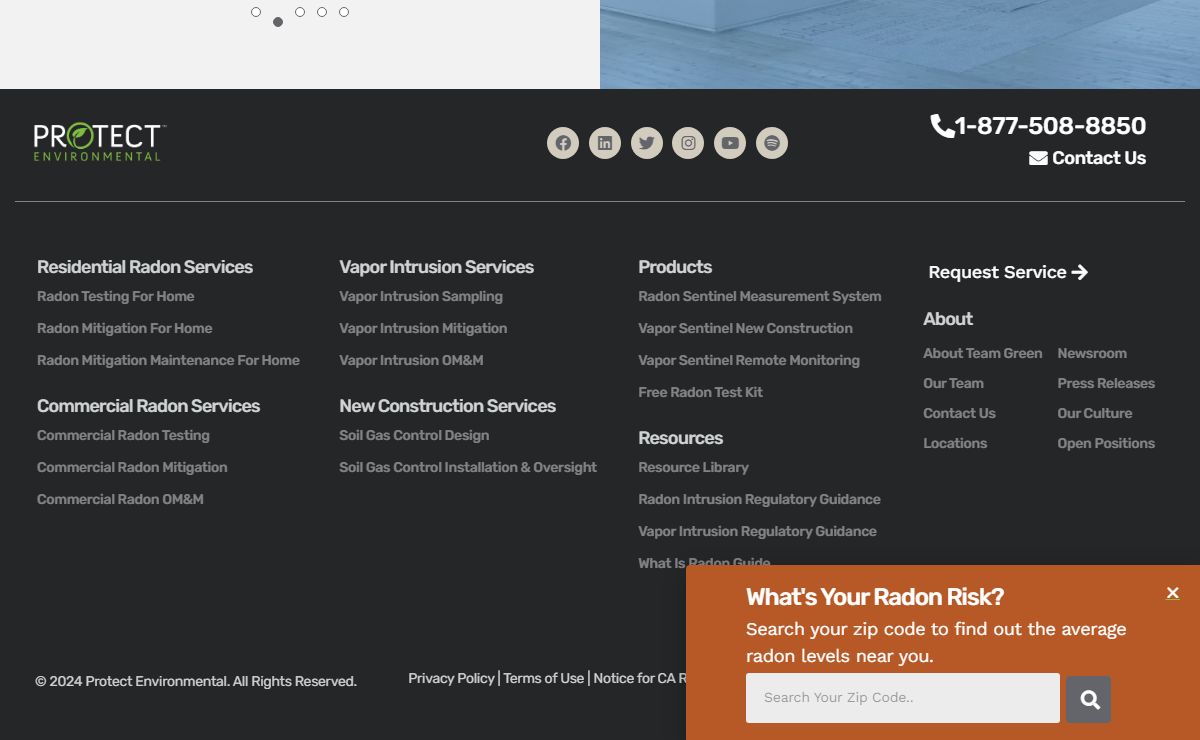This screenshot has height=740, width=1200.
Task: Open Products heading link
Action: [x=675, y=267]
